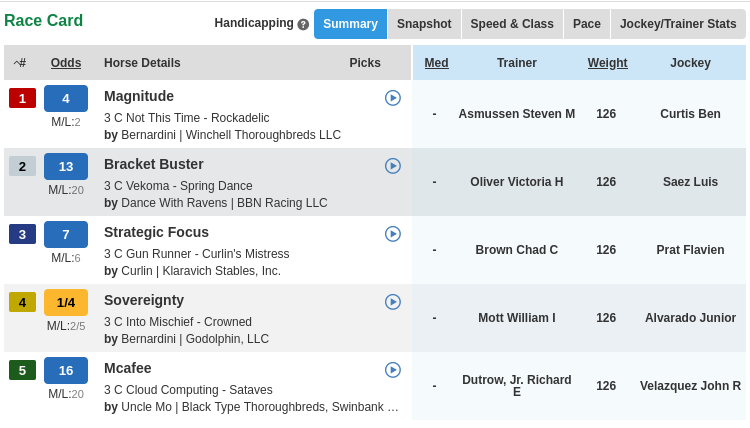Image resolution: width=750 pixels, height=428 pixels.
Task: Play the replay icon for Bracket Buster
Action: (x=392, y=166)
